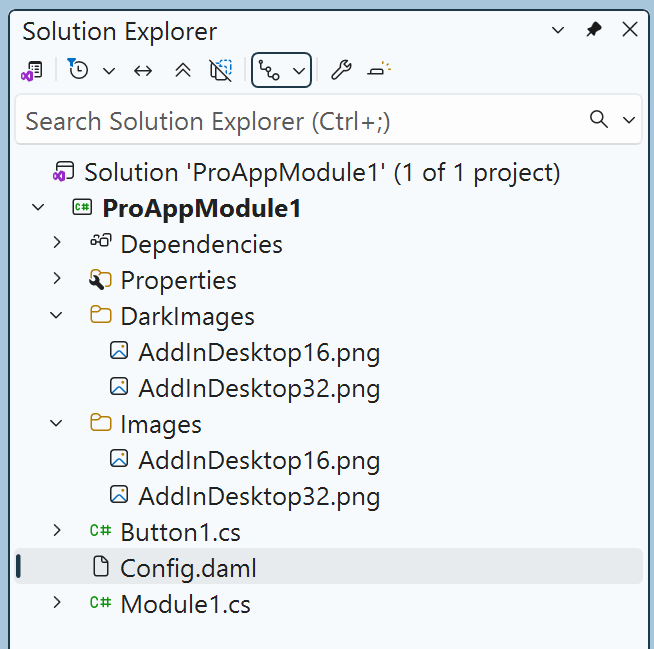Toggle Preview Selected Items icon
The height and width of the screenshot is (649, 654).
pos(379,69)
